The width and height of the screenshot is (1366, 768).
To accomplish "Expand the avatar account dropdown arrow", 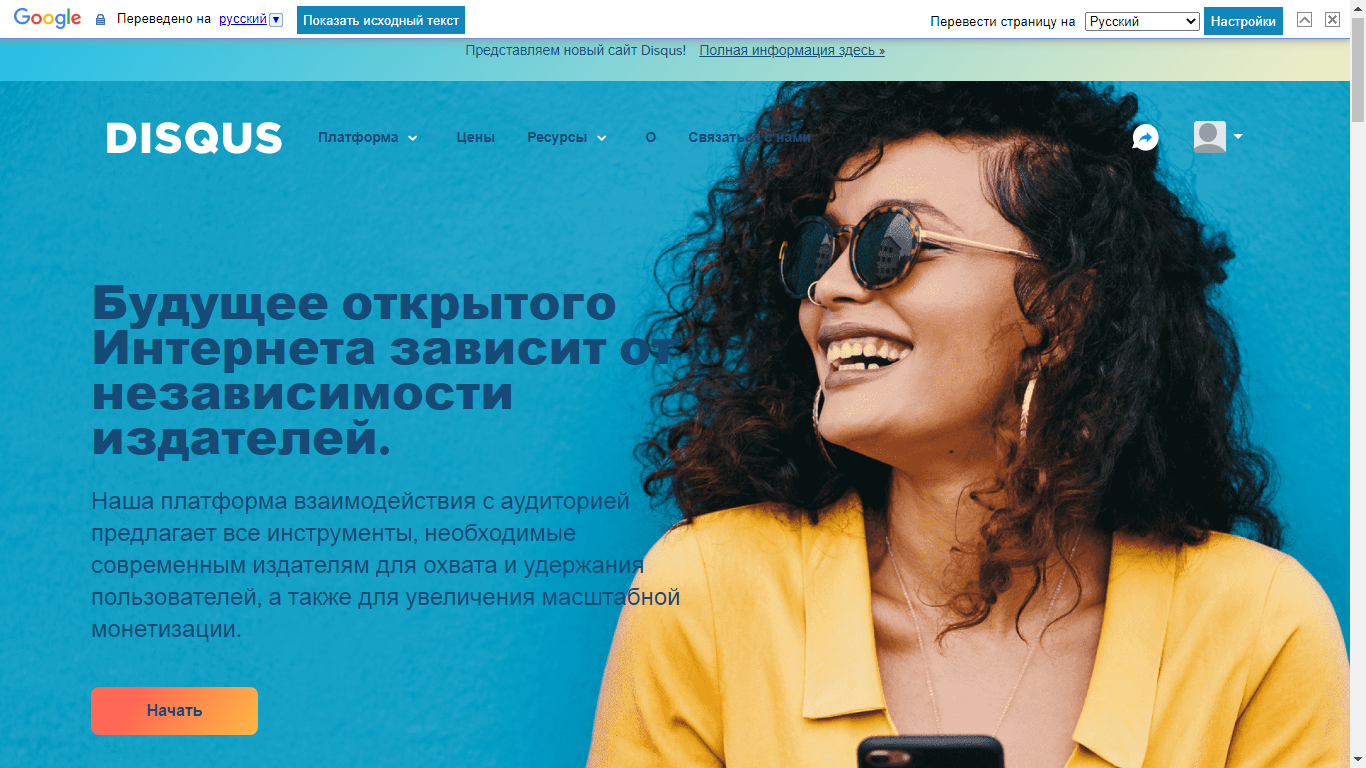I will pos(1238,137).
